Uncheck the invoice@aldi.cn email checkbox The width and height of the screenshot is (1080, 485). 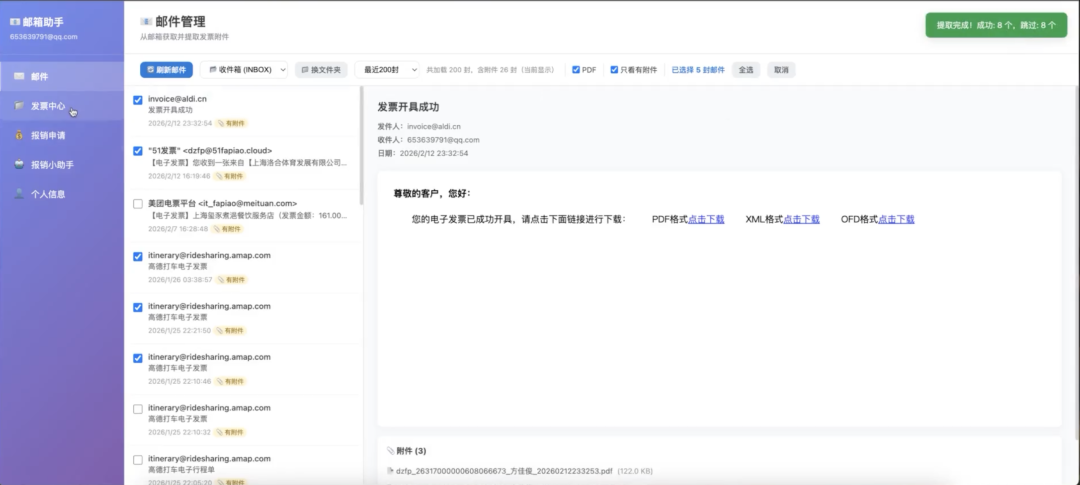point(138,100)
